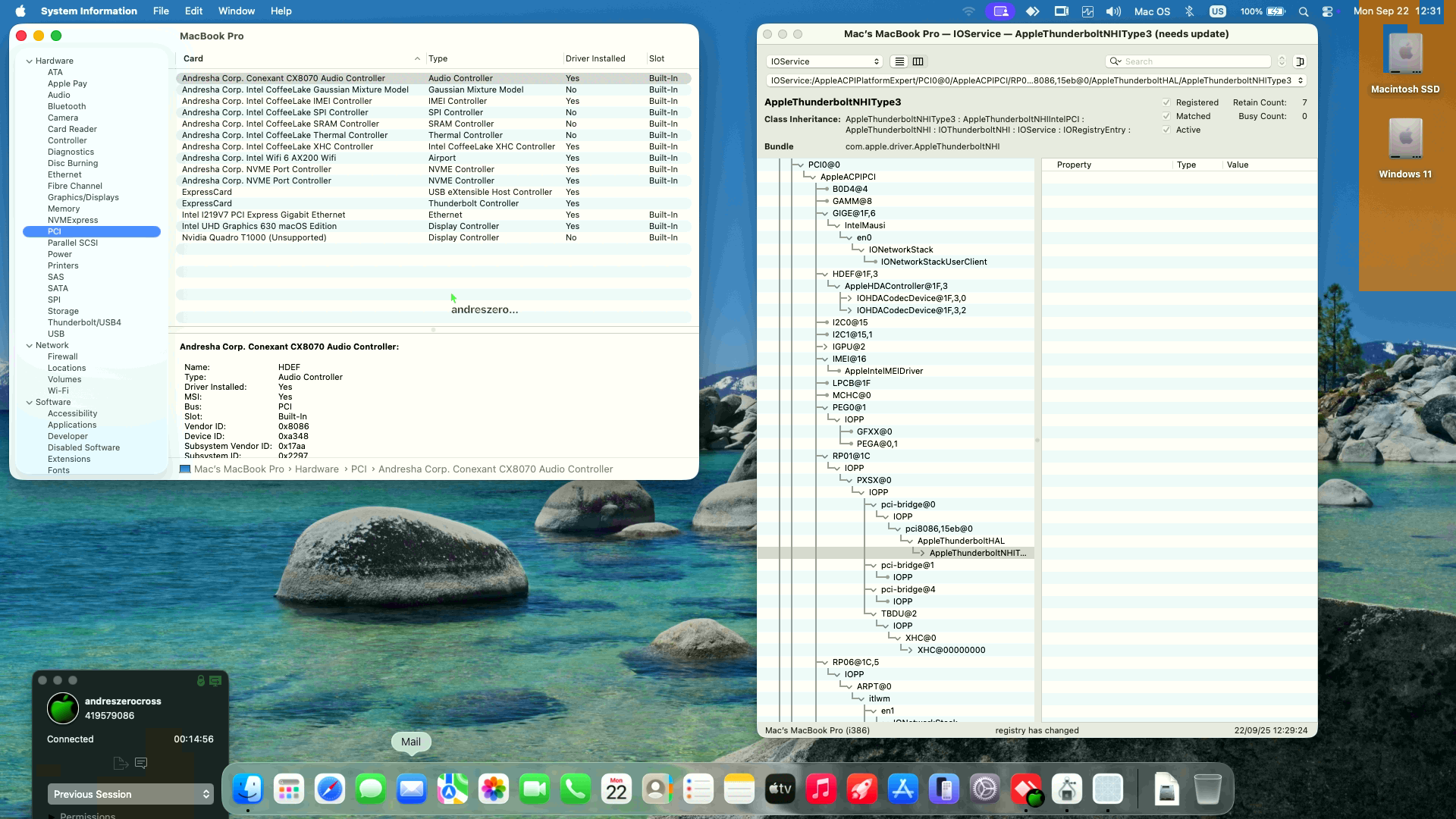
Task: Collapse the Software section in sidebar
Action: pyautogui.click(x=30, y=402)
